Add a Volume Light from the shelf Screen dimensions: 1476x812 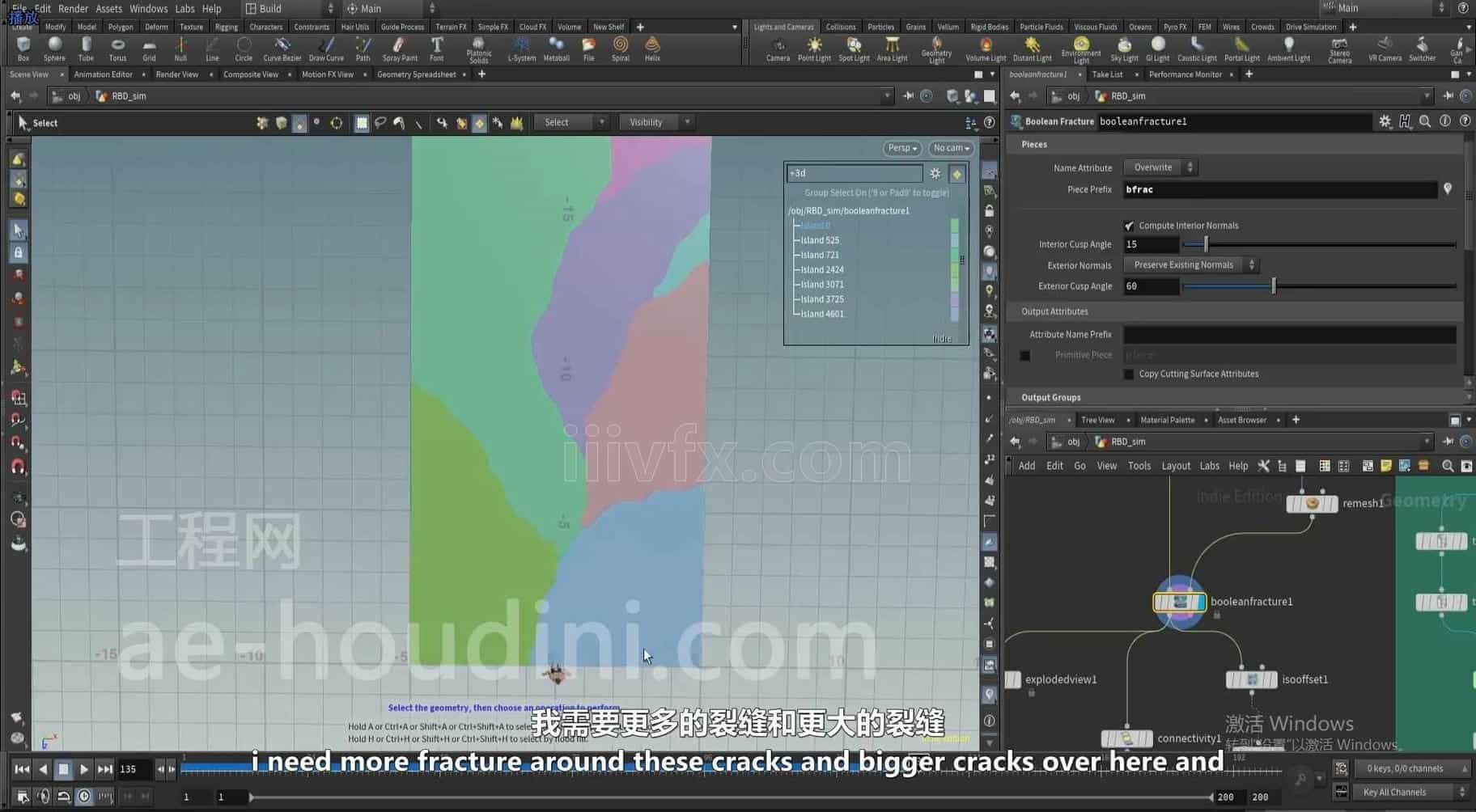[x=986, y=49]
